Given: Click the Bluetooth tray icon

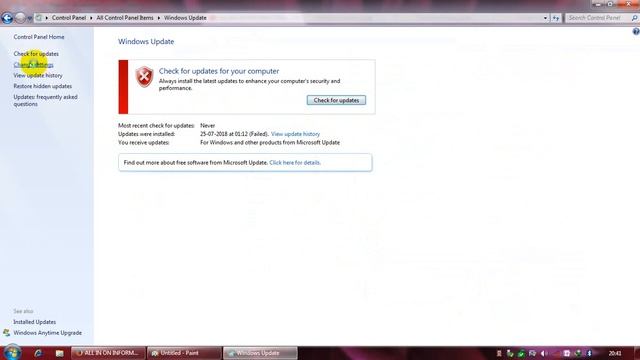Looking at the screenshot, I should 589,353.
